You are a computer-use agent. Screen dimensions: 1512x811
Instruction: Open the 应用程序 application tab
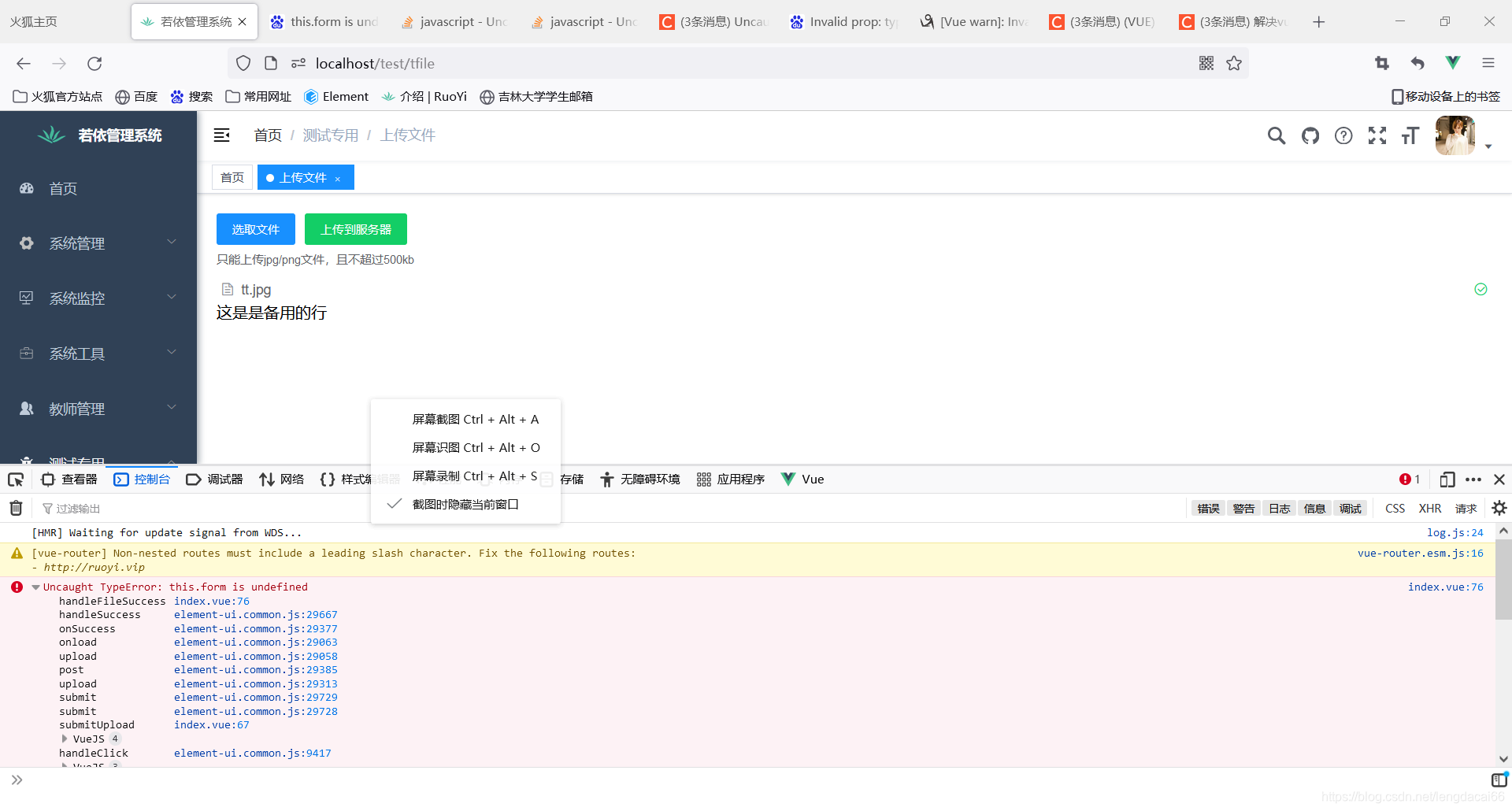(731, 480)
